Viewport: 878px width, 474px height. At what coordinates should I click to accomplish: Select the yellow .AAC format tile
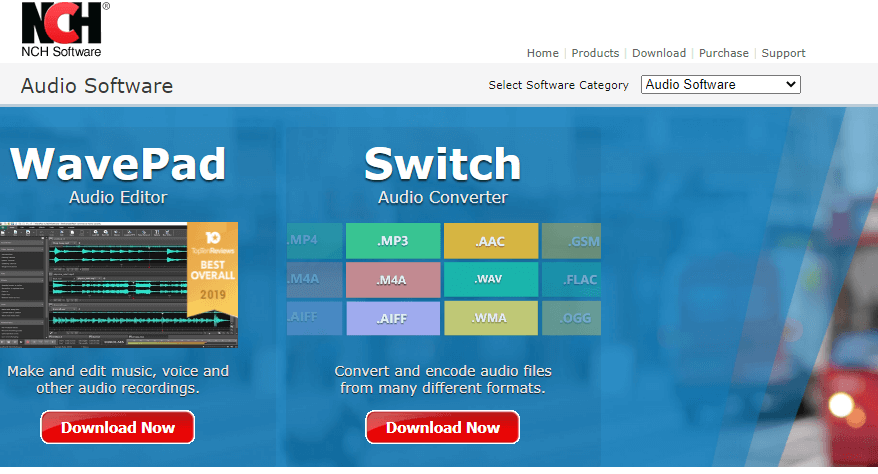click(491, 241)
